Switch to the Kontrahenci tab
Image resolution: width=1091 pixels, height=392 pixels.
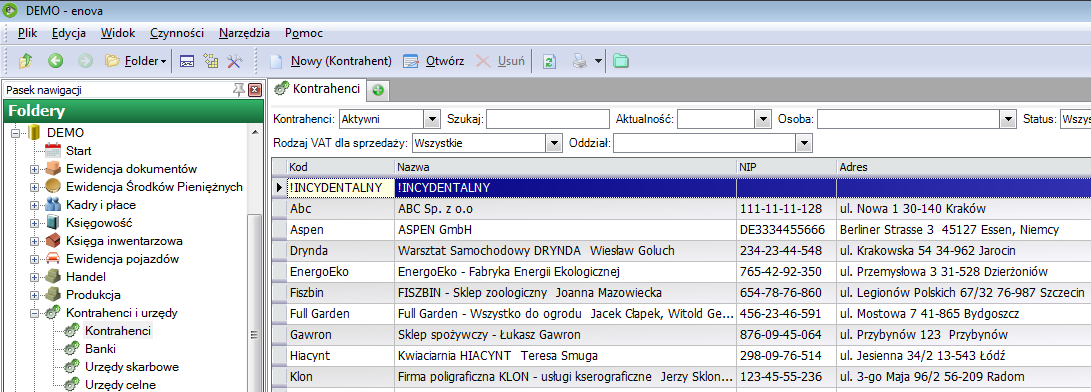point(317,88)
